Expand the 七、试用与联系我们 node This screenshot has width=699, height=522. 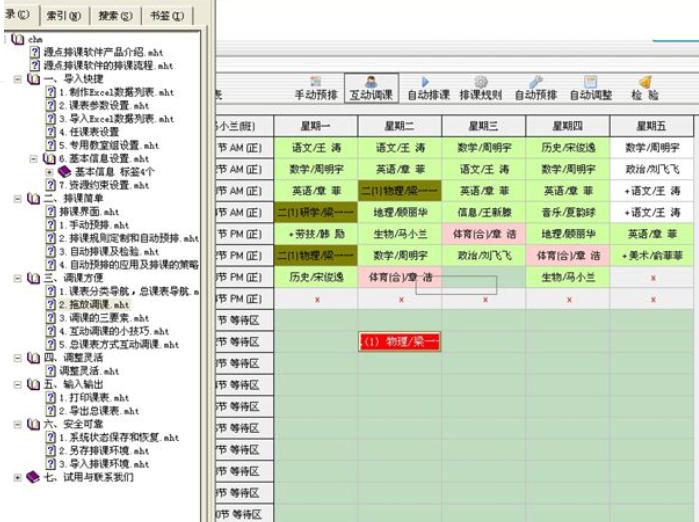[17, 477]
